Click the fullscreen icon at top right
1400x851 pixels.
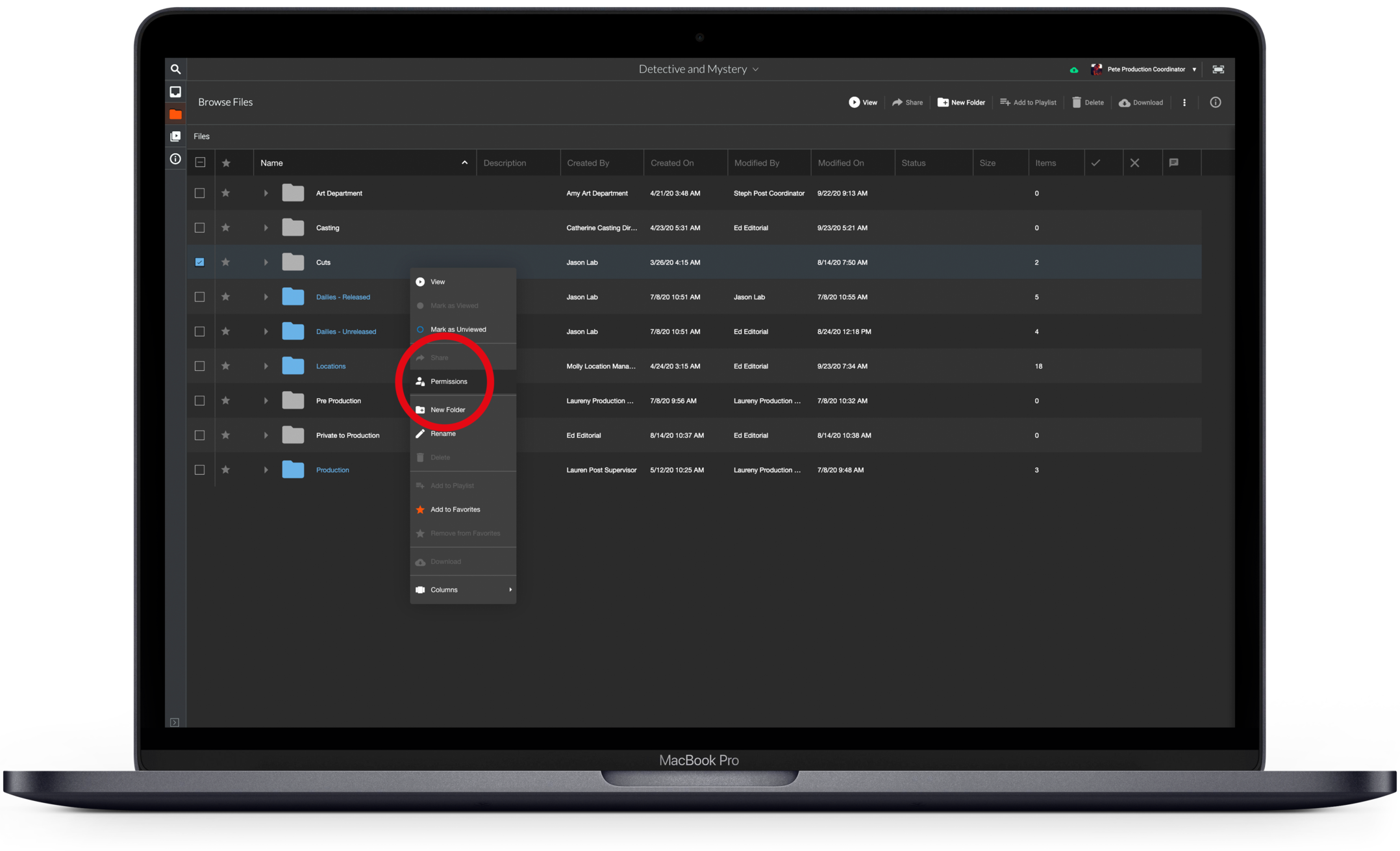1218,70
